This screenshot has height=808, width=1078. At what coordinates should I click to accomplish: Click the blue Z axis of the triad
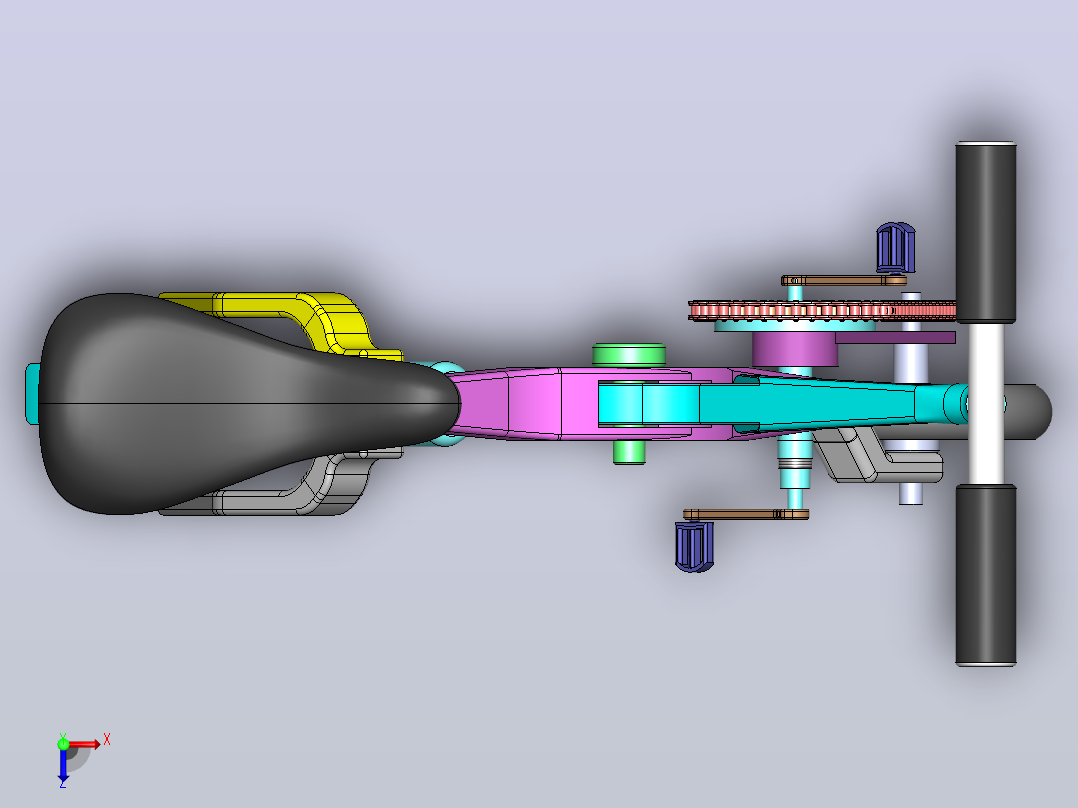tap(63, 765)
